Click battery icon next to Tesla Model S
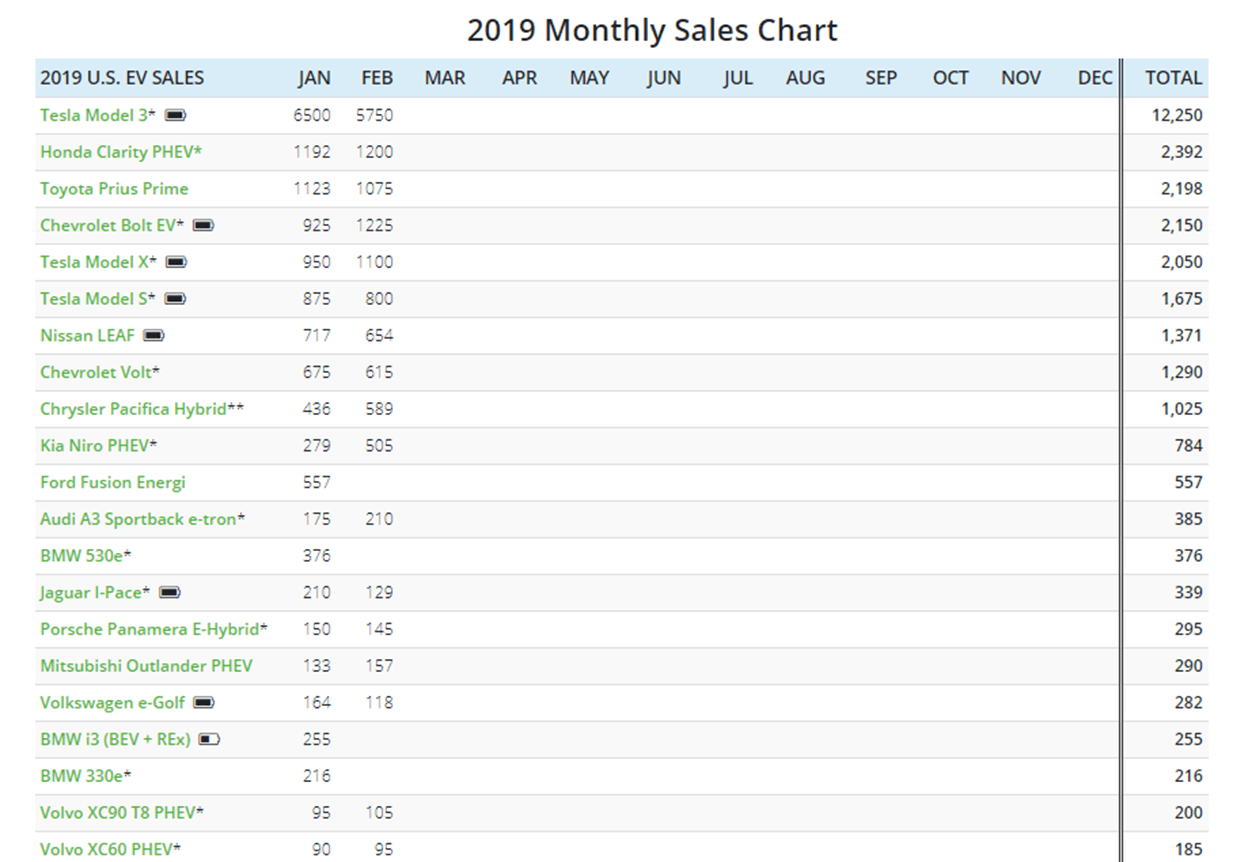This screenshot has width=1248, height=862. click(175, 299)
